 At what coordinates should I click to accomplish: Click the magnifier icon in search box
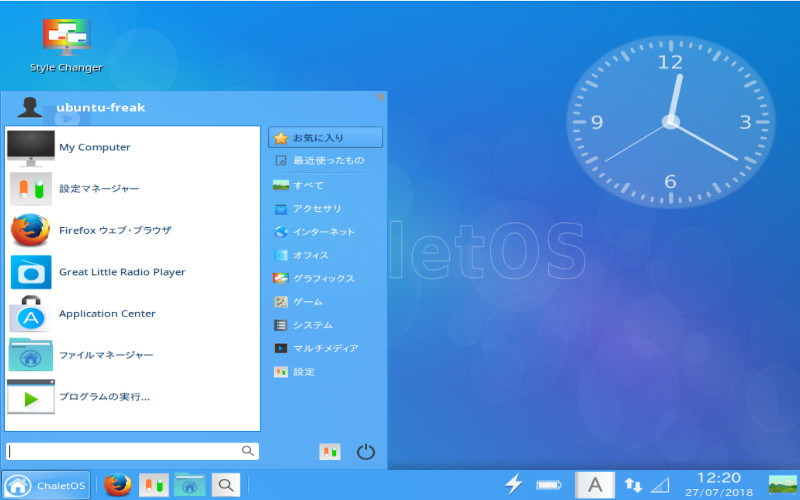(x=247, y=451)
